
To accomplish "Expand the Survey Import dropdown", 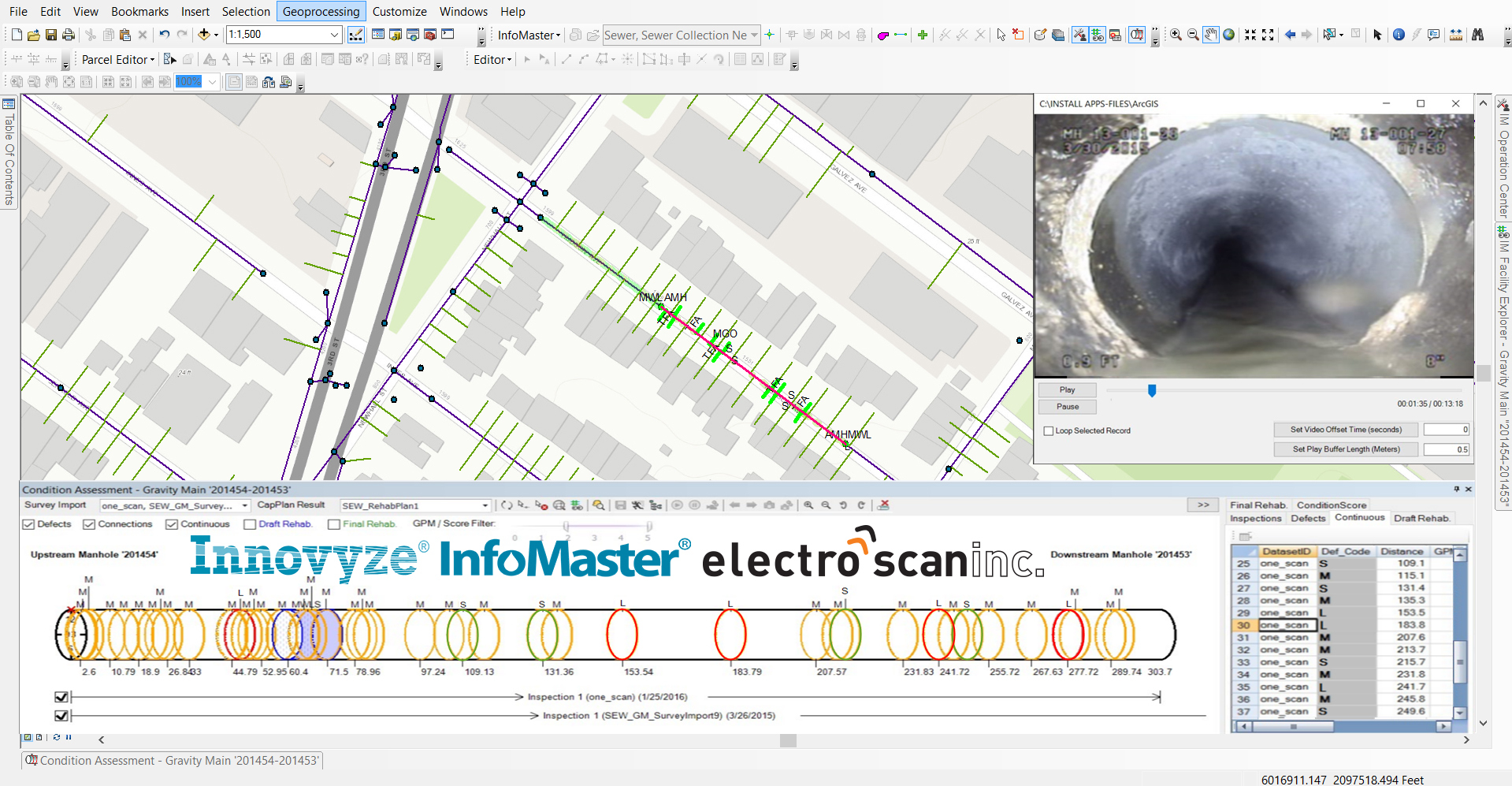I will [x=244, y=506].
